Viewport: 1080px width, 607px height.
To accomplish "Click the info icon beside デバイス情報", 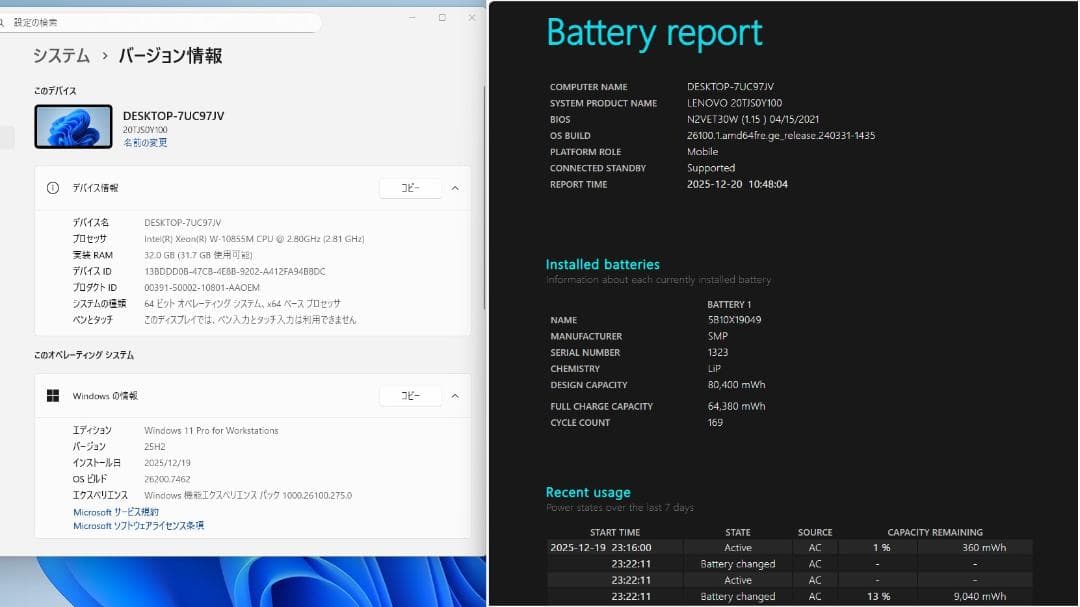I will click(51, 188).
